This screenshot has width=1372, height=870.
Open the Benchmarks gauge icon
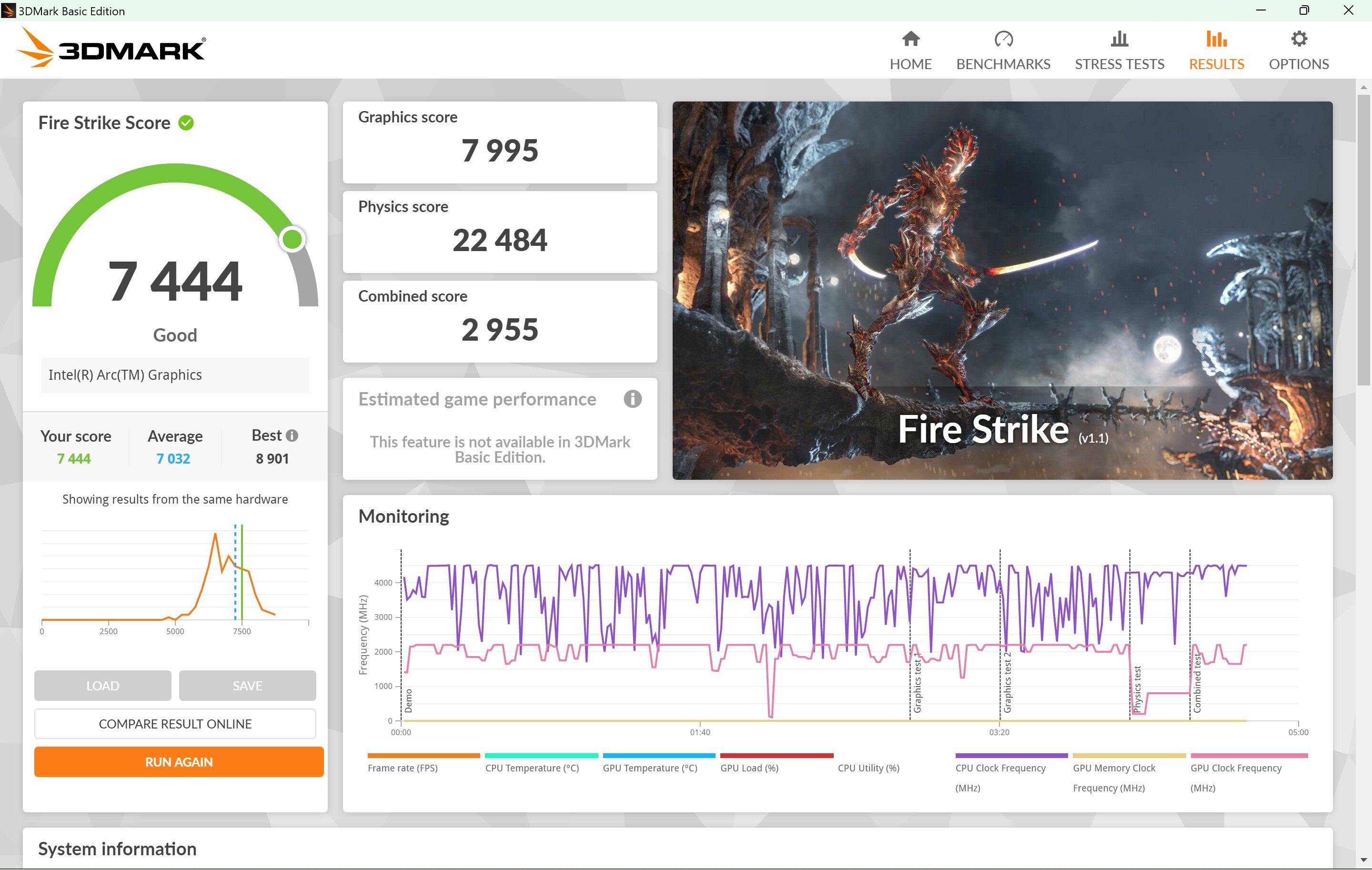[1003, 39]
